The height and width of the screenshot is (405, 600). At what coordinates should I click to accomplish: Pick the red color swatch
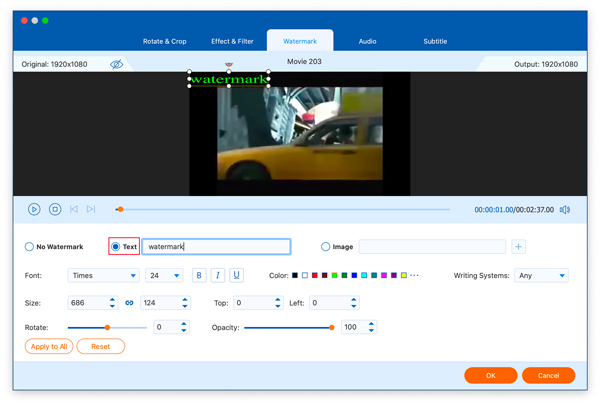pos(315,275)
